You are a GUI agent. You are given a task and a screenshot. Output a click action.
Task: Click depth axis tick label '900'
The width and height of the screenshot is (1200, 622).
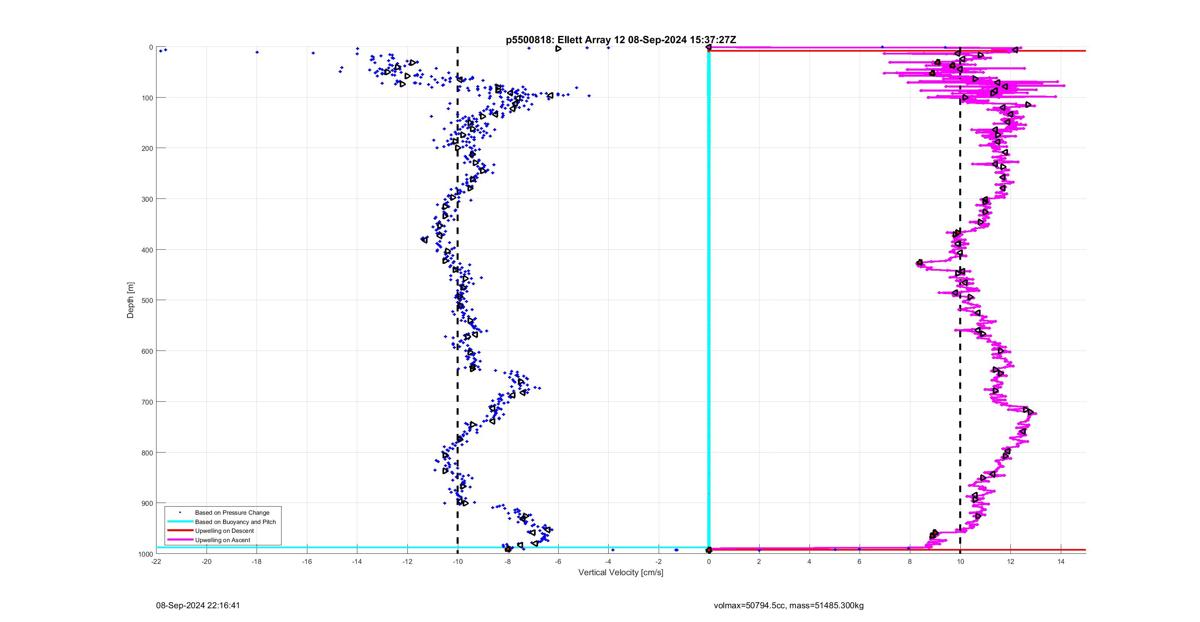147,503
